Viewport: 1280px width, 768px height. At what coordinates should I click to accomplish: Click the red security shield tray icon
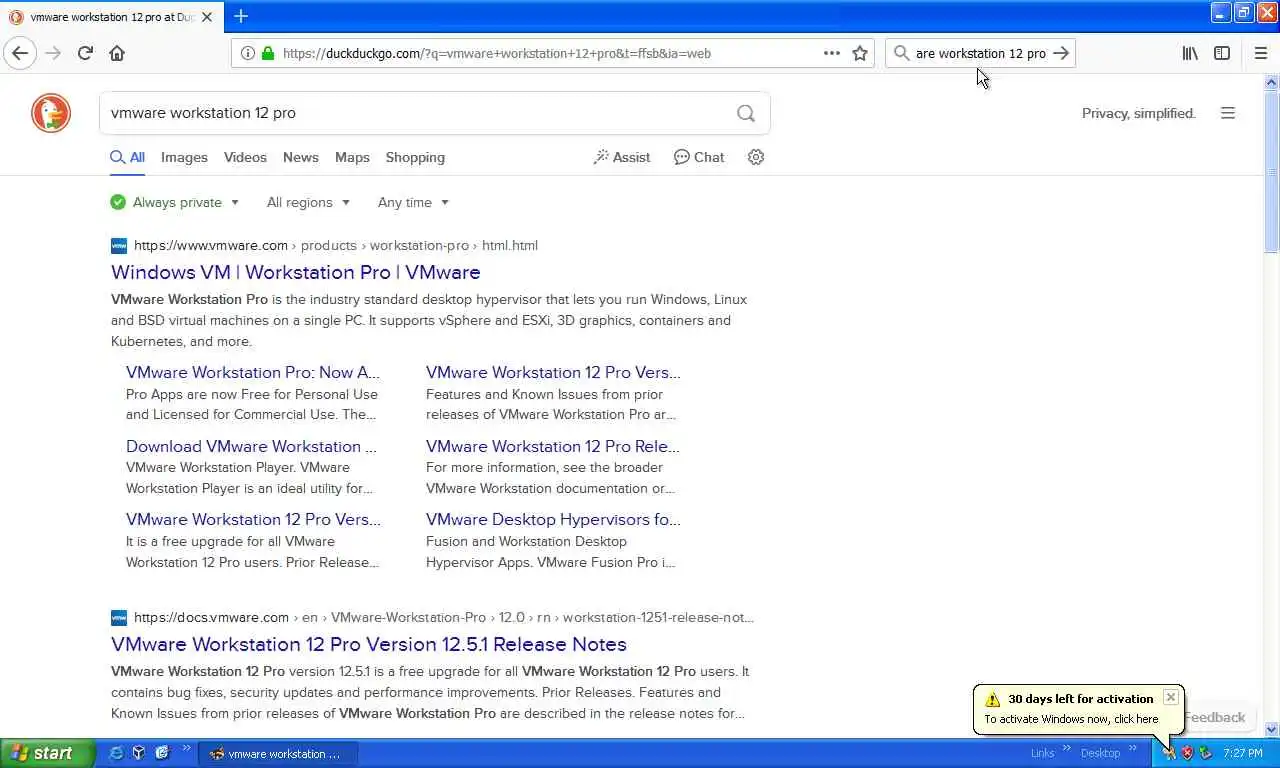click(1187, 753)
